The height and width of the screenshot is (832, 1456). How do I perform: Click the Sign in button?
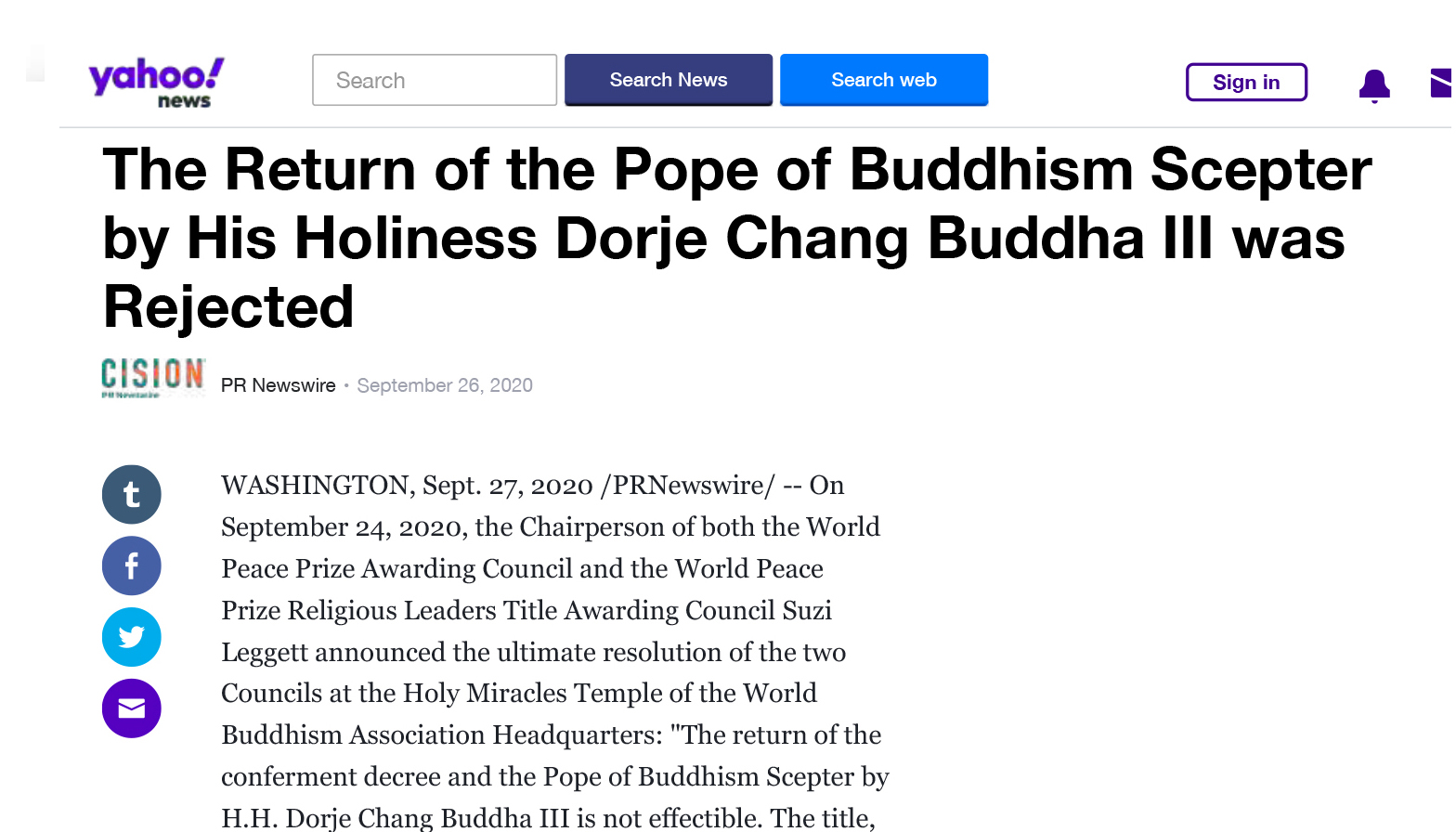click(1246, 83)
